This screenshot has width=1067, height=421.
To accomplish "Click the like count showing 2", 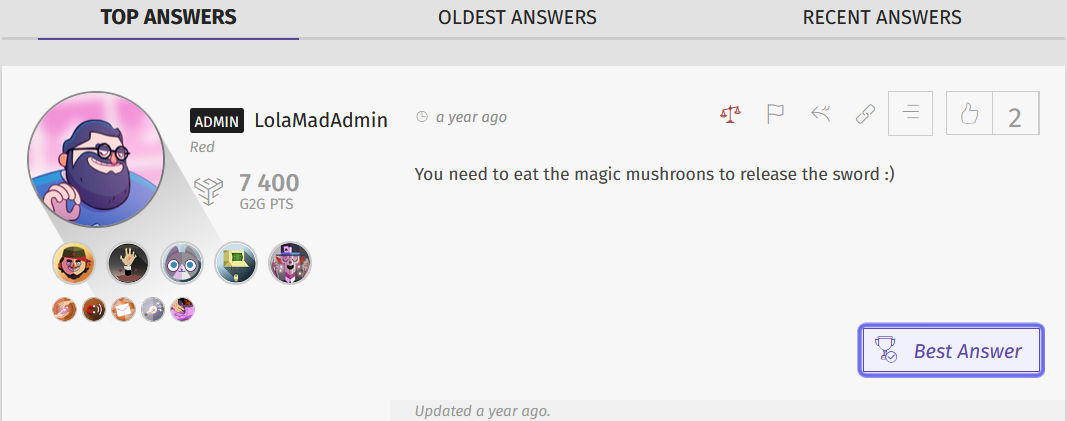I will [1015, 113].
